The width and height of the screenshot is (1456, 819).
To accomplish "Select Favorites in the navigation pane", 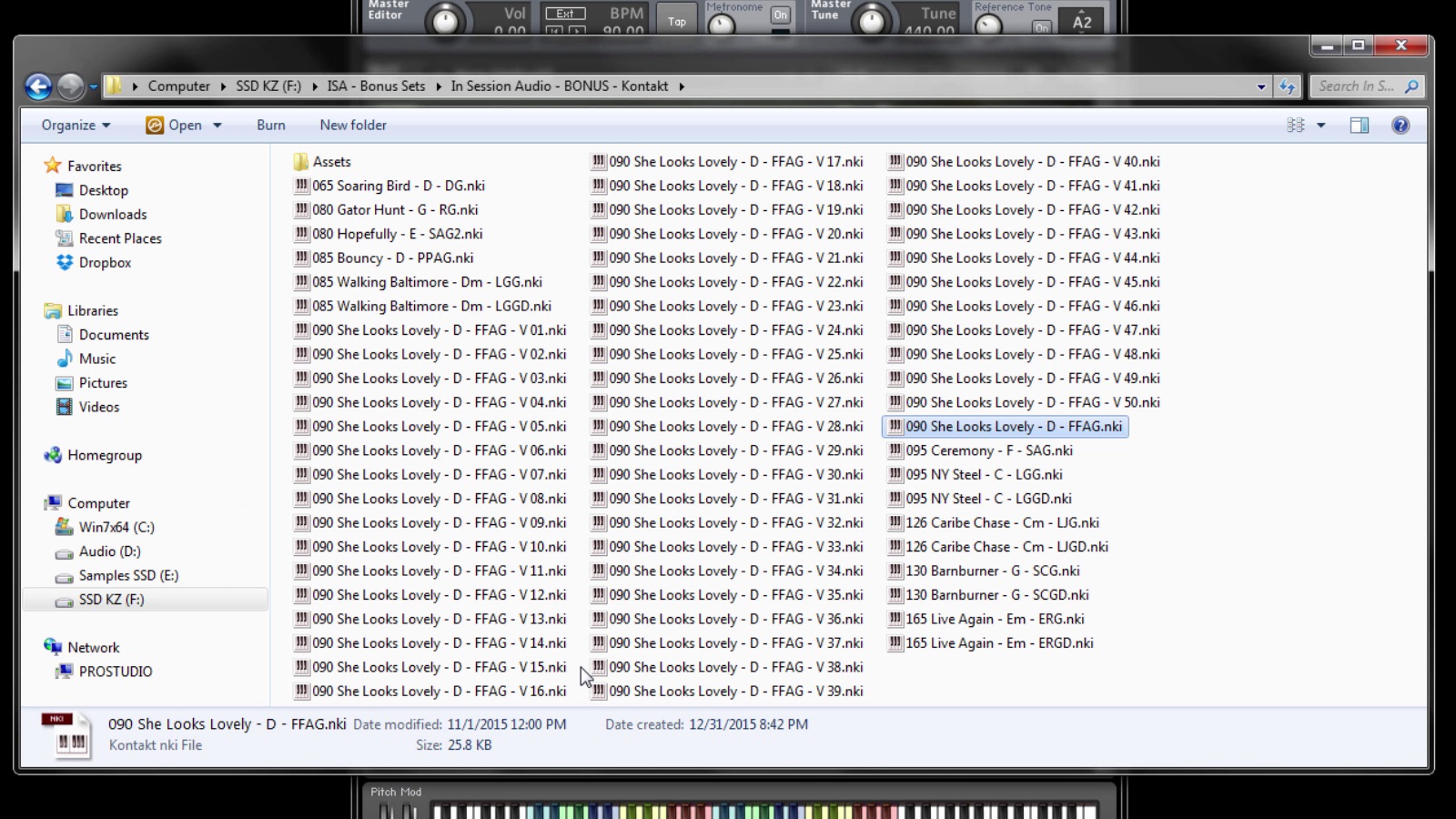I will [x=94, y=166].
